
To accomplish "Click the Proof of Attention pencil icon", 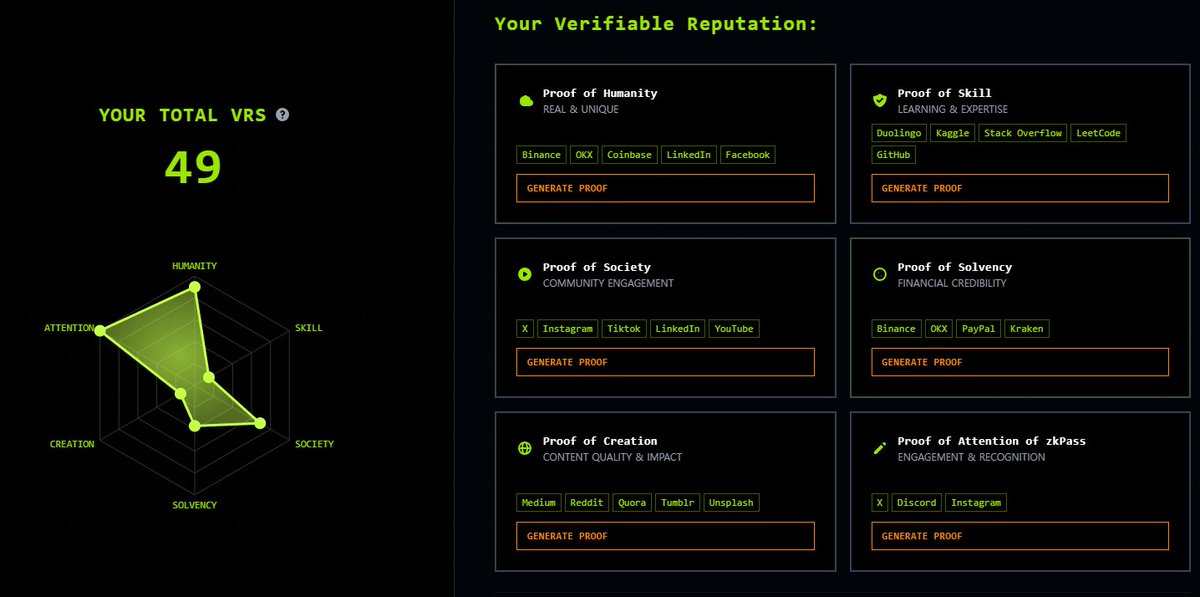I will (x=880, y=448).
